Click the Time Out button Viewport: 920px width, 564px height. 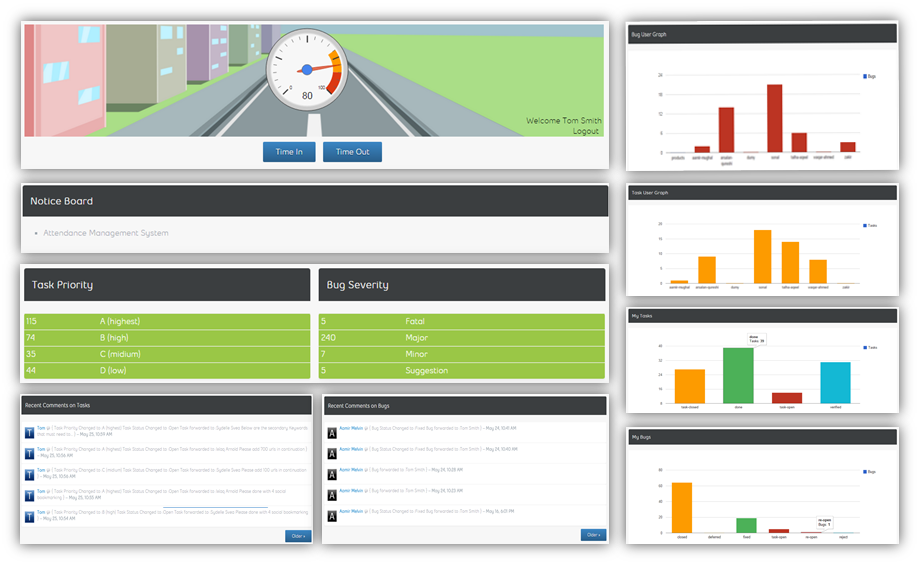352,151
